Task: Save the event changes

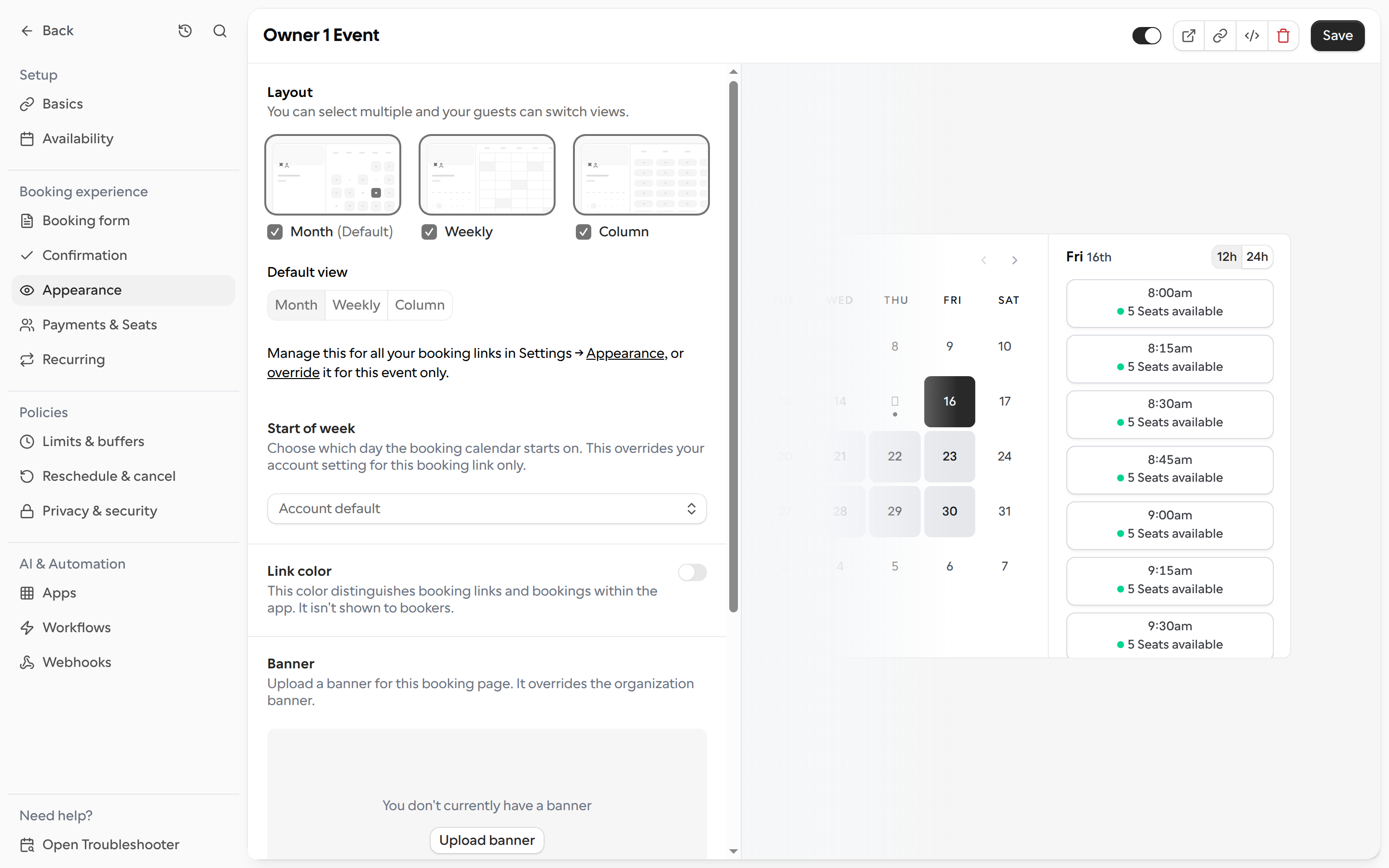Action: 1337,36
